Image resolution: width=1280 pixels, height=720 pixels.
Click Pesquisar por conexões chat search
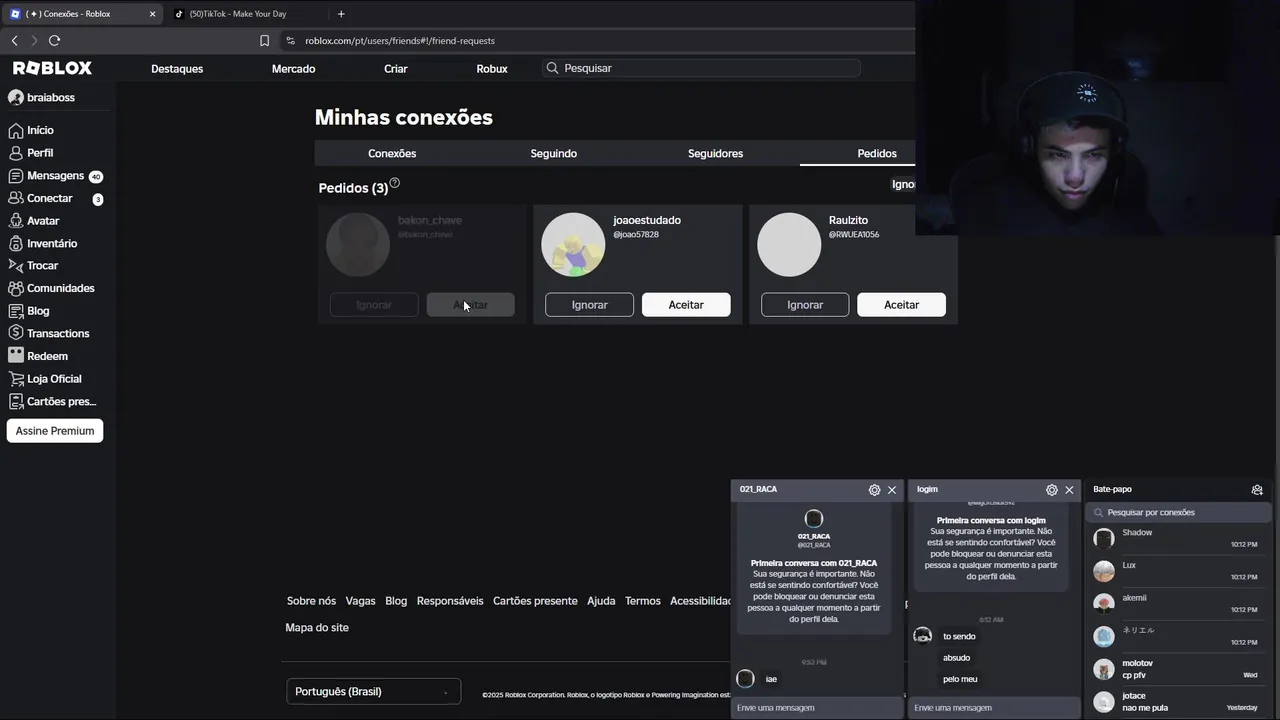[1178, 512]
